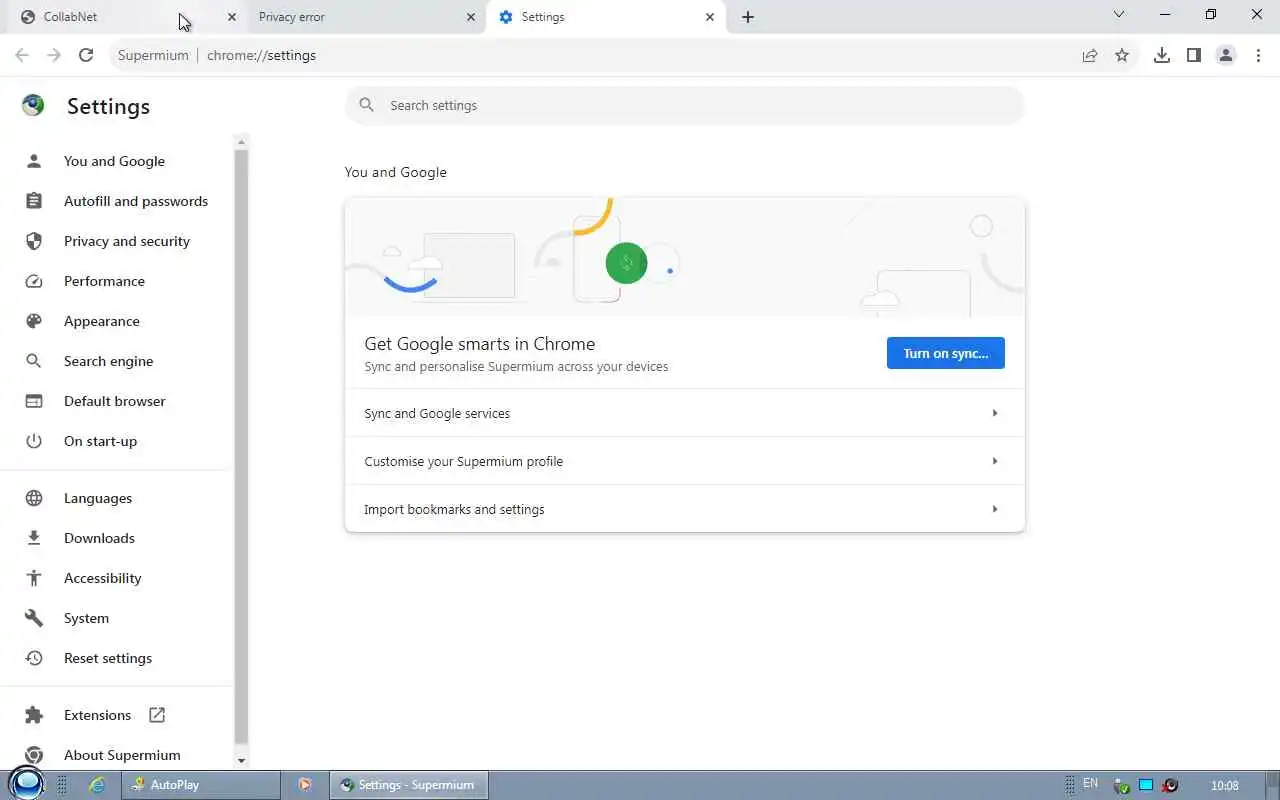Viewport: 1280px width, 800px height.
Task: Reload the page with the refresh icon
Action: click(86, 55)
